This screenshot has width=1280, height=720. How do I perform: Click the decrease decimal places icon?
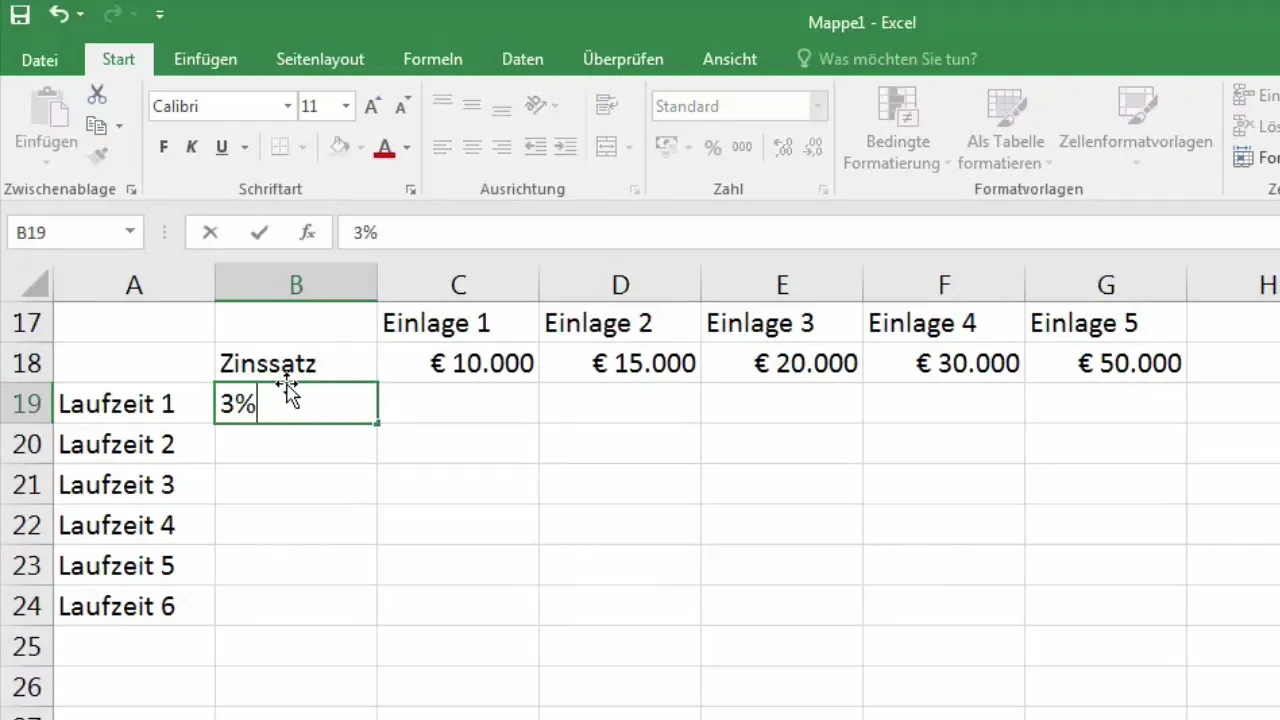(811, 147)
